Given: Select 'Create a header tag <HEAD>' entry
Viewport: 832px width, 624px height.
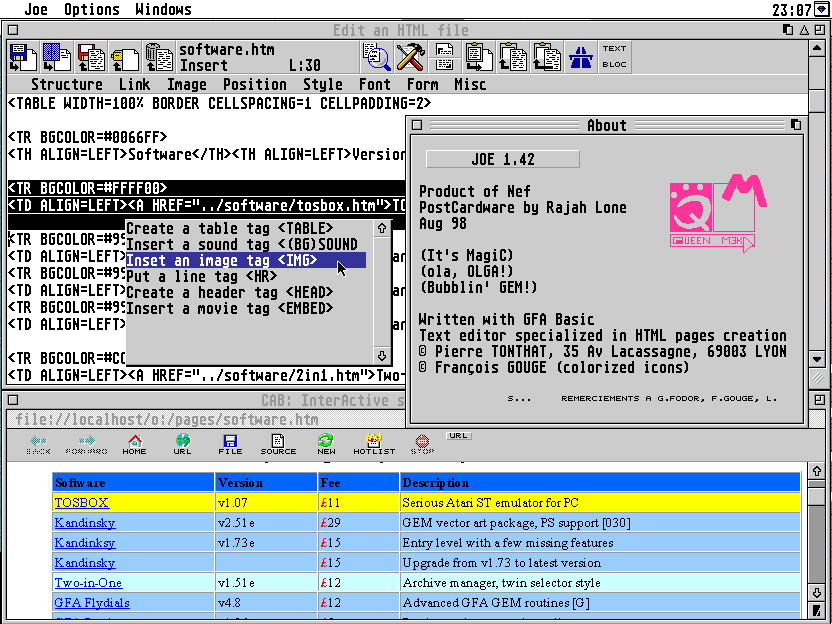Looking at the screenshot, I should point(246,292).
